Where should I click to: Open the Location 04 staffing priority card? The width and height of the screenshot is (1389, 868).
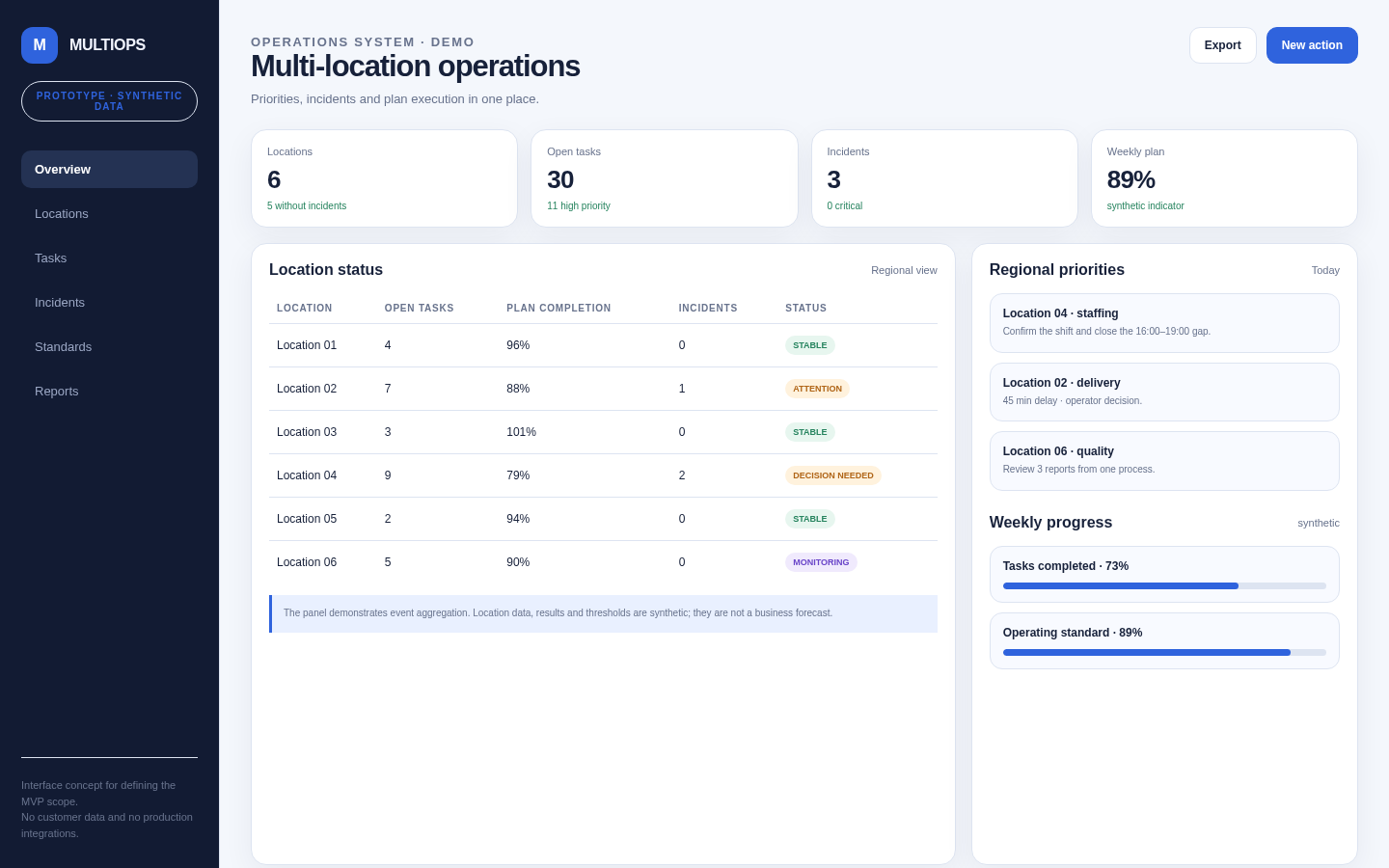1164,323
